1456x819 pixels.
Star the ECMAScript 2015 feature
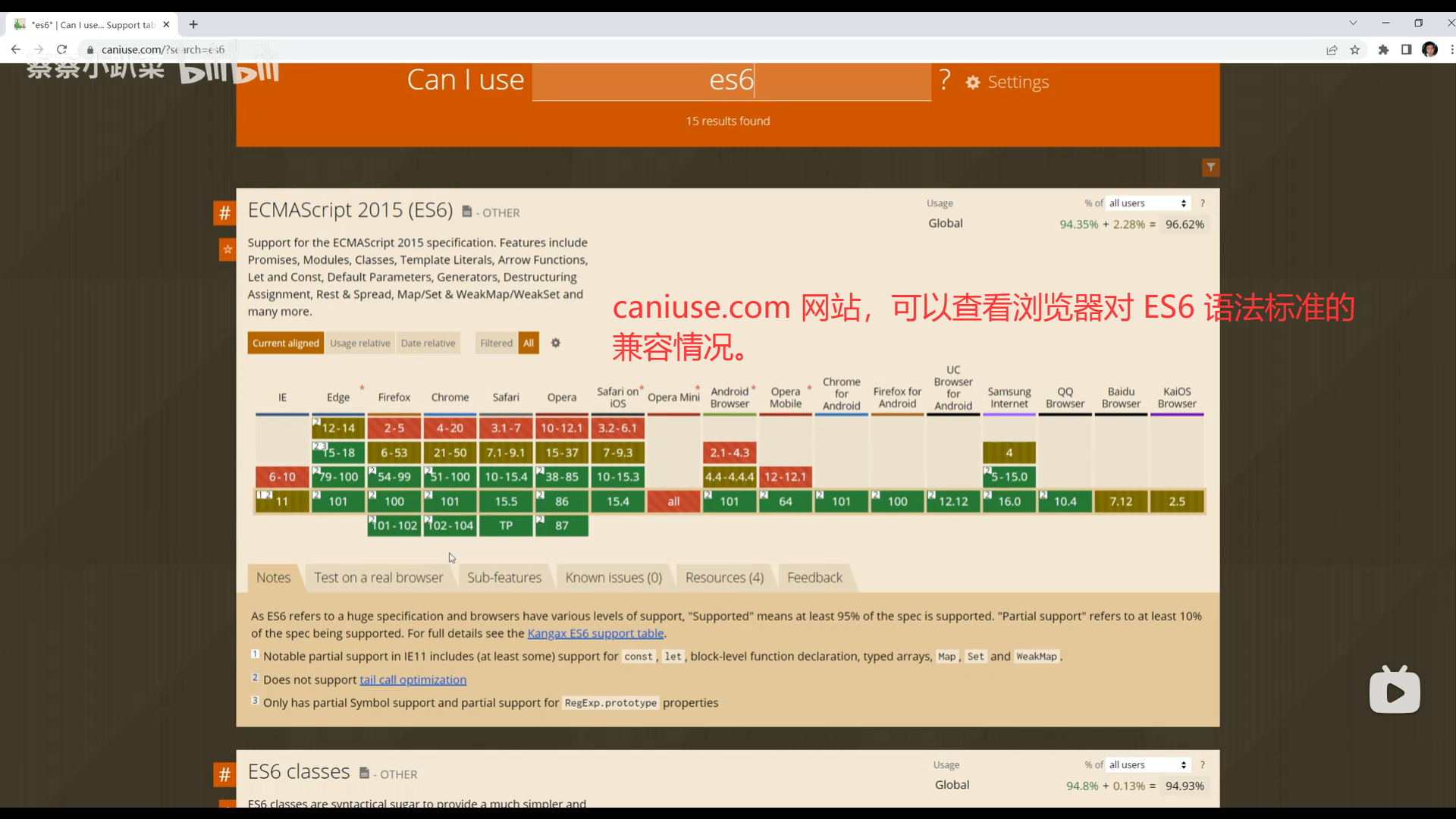pos(227,249)
